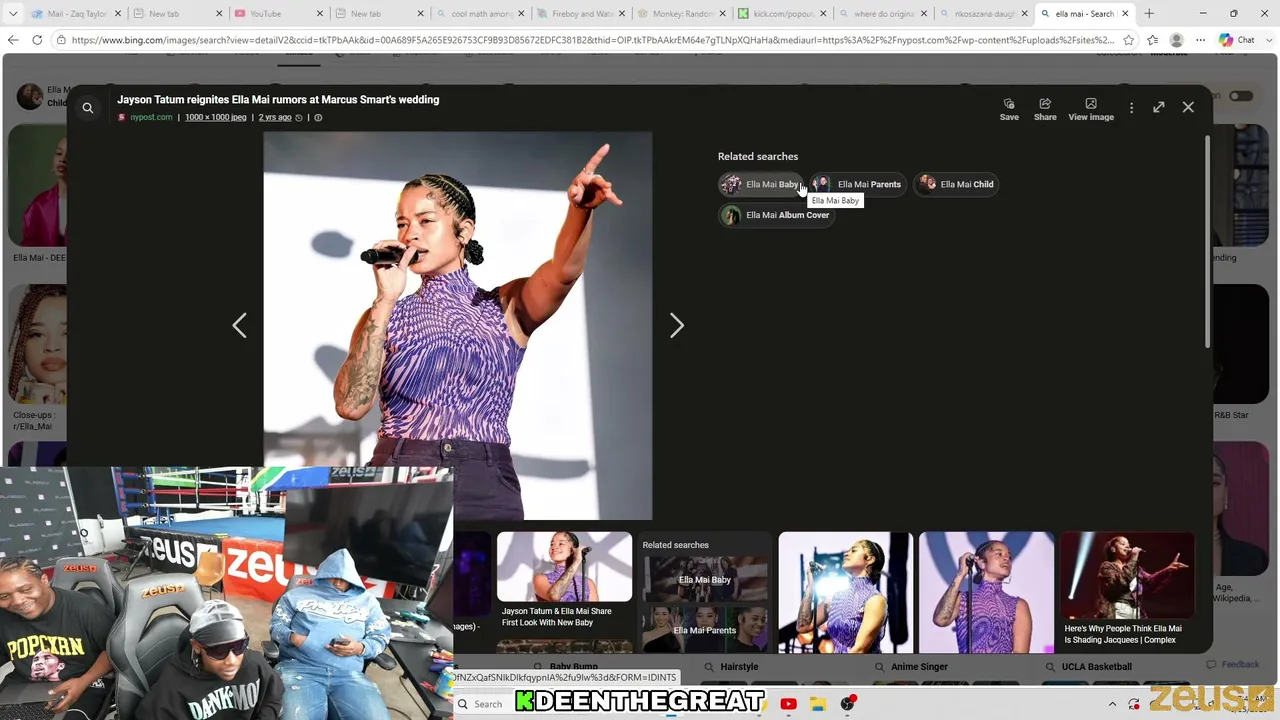Switch to the 'where do origina' tab
1280x720 pixels.
[x=883, y=14]
